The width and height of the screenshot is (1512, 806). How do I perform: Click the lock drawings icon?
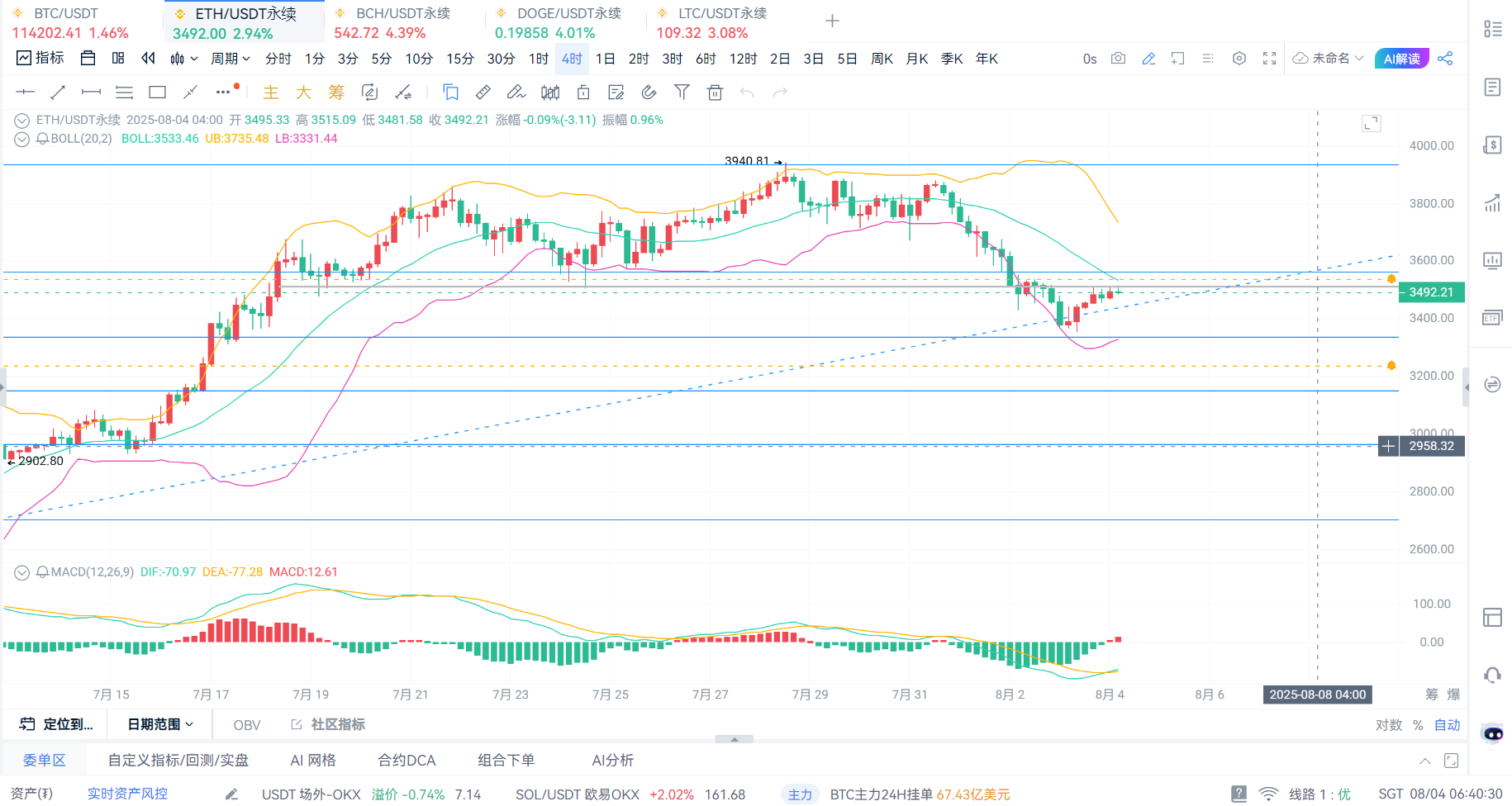(583, 92)
